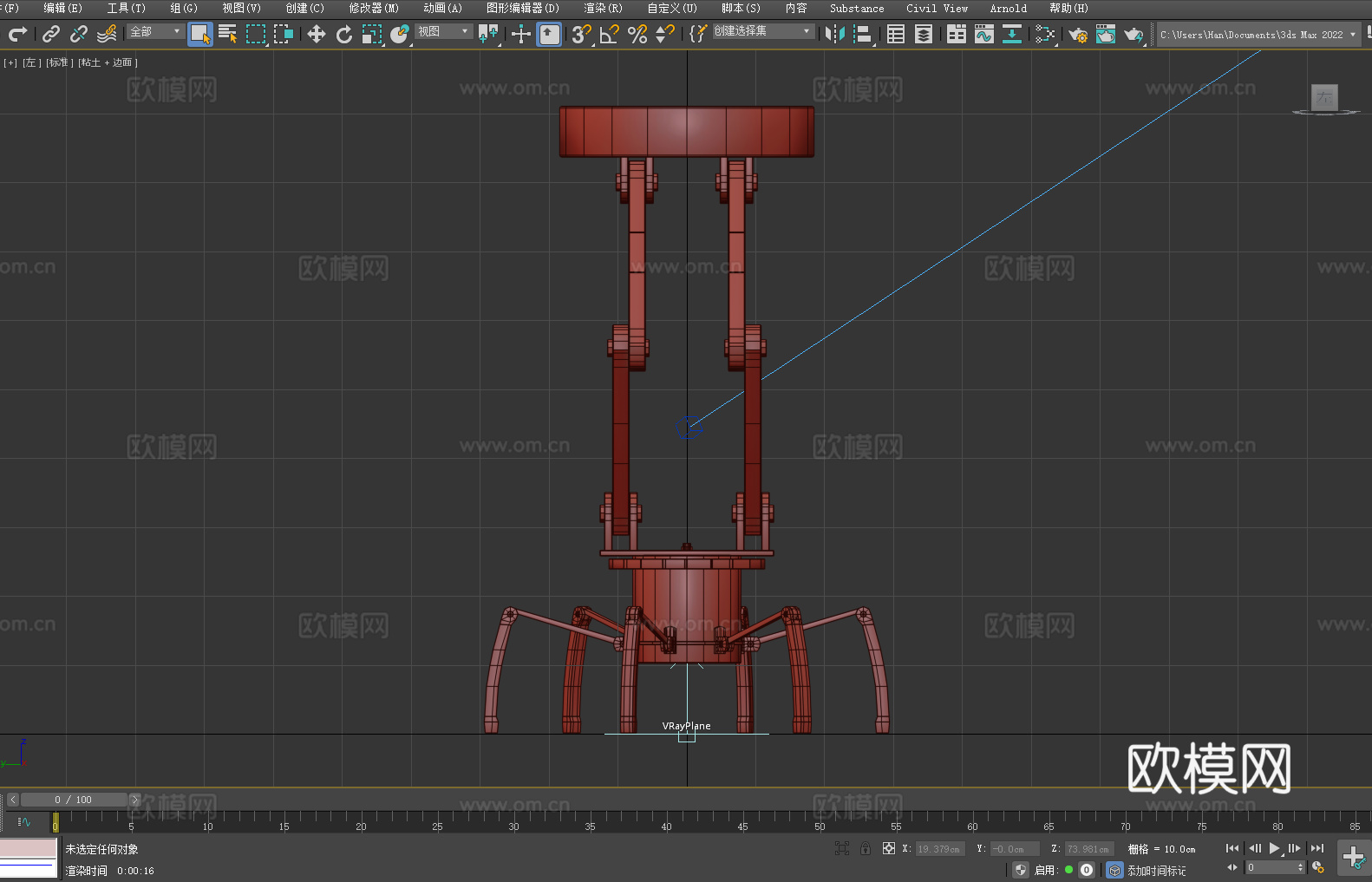Open the Substance menu
Screen dimensions: 1372x882
[857, 8]
